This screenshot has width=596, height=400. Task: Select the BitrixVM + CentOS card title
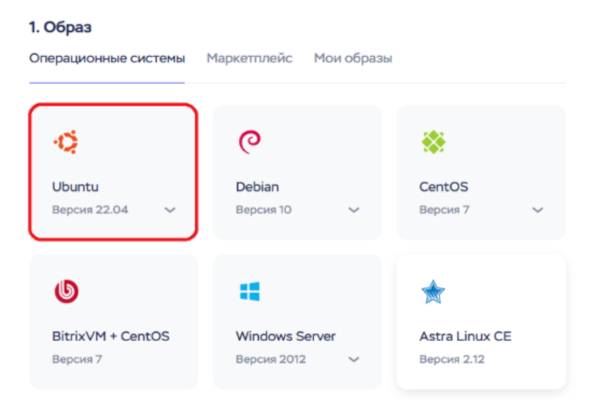coord(111,336)
